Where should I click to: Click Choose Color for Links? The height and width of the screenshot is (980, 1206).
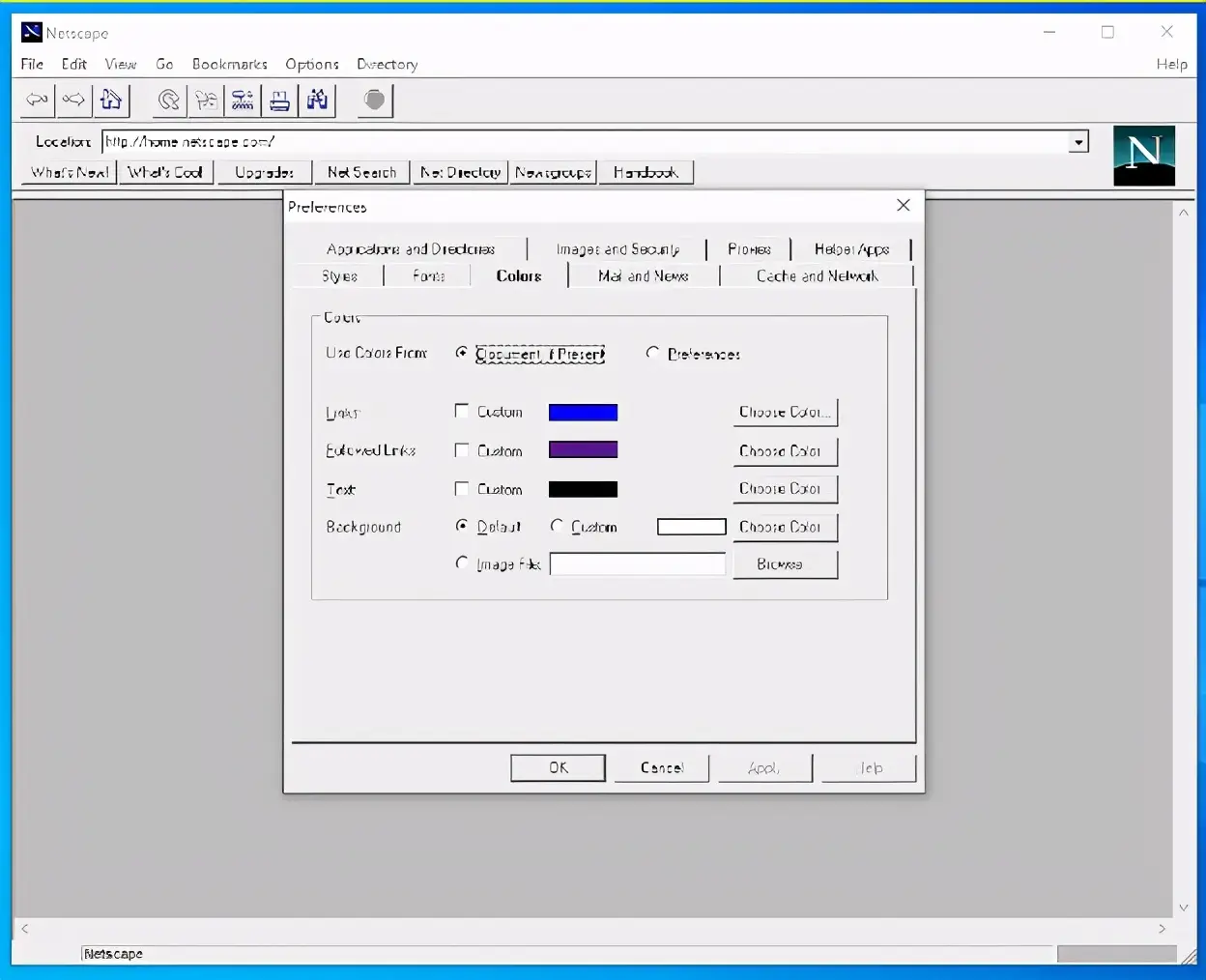(785, 412)
